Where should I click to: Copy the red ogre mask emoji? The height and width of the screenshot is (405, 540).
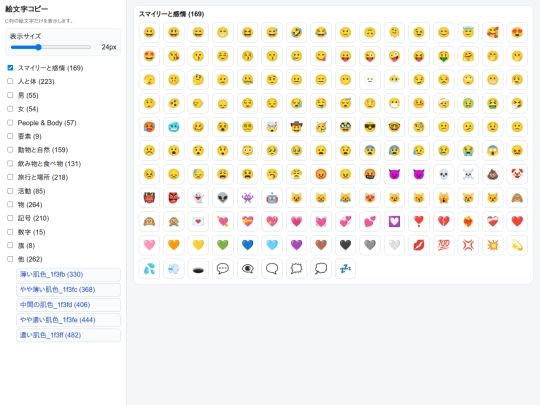tap(149, 198)
